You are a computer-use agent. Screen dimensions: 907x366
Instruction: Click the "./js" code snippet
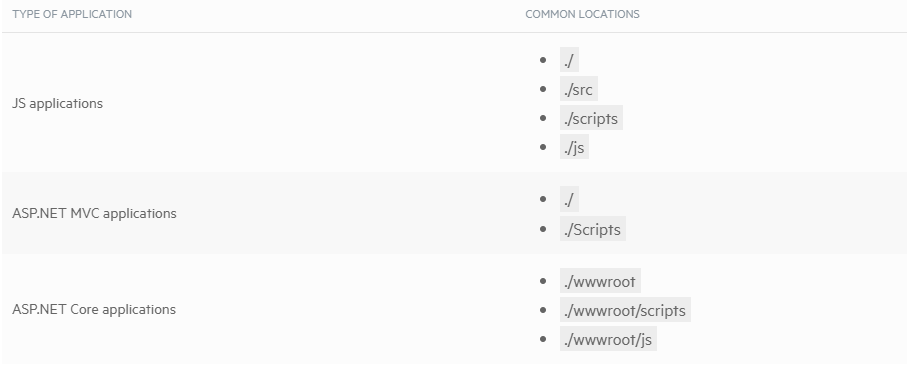click(574, 147)
